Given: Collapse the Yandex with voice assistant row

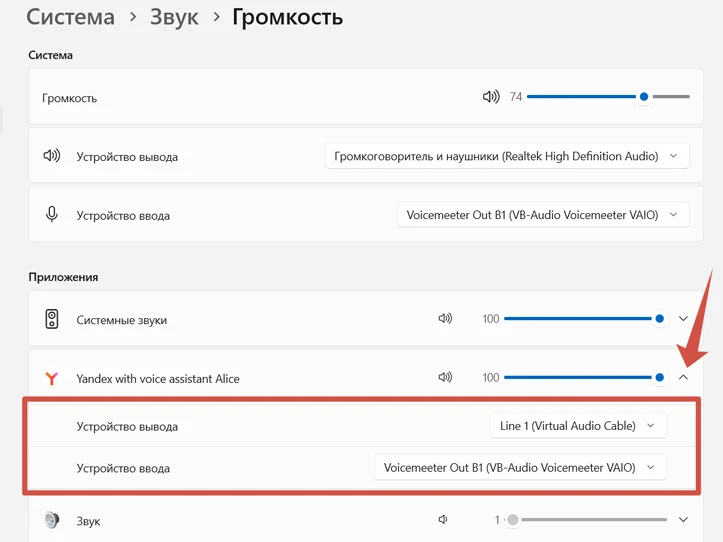Looking at the screenshot, I should 683,377.
